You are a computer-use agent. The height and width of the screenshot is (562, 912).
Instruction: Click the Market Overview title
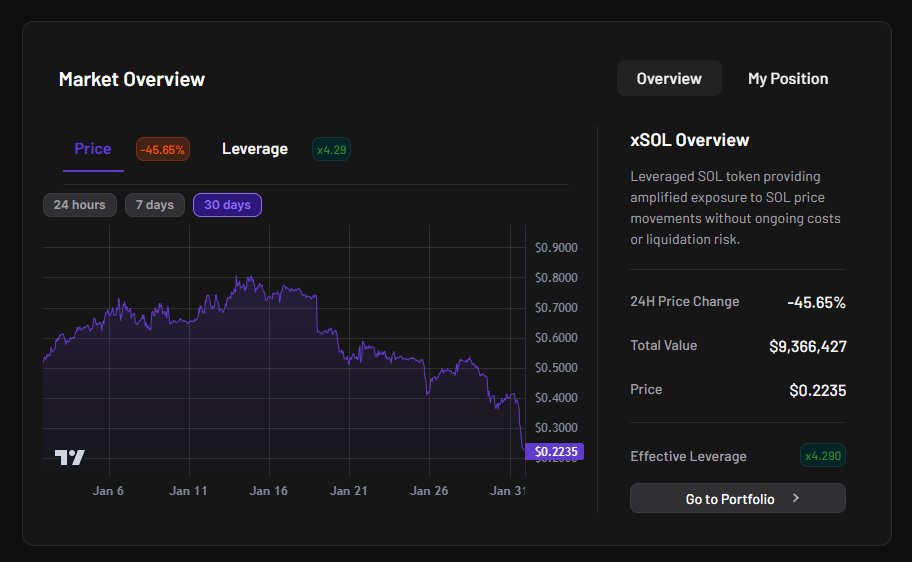tap(132, 79)
